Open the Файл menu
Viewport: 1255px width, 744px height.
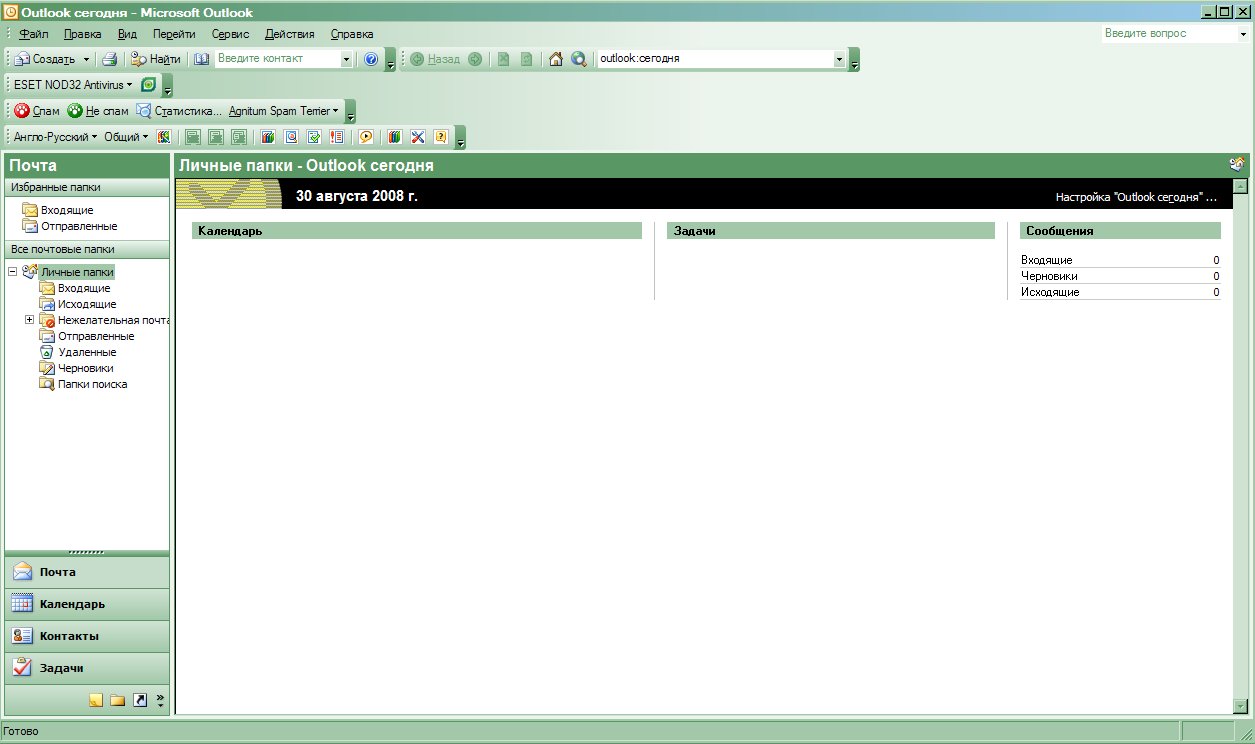34,34
